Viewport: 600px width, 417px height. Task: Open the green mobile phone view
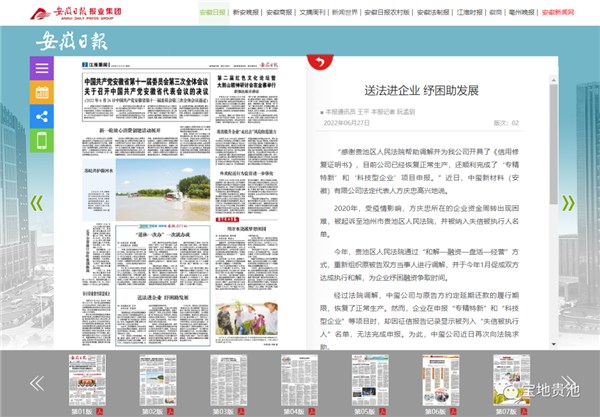click(42, 140)
